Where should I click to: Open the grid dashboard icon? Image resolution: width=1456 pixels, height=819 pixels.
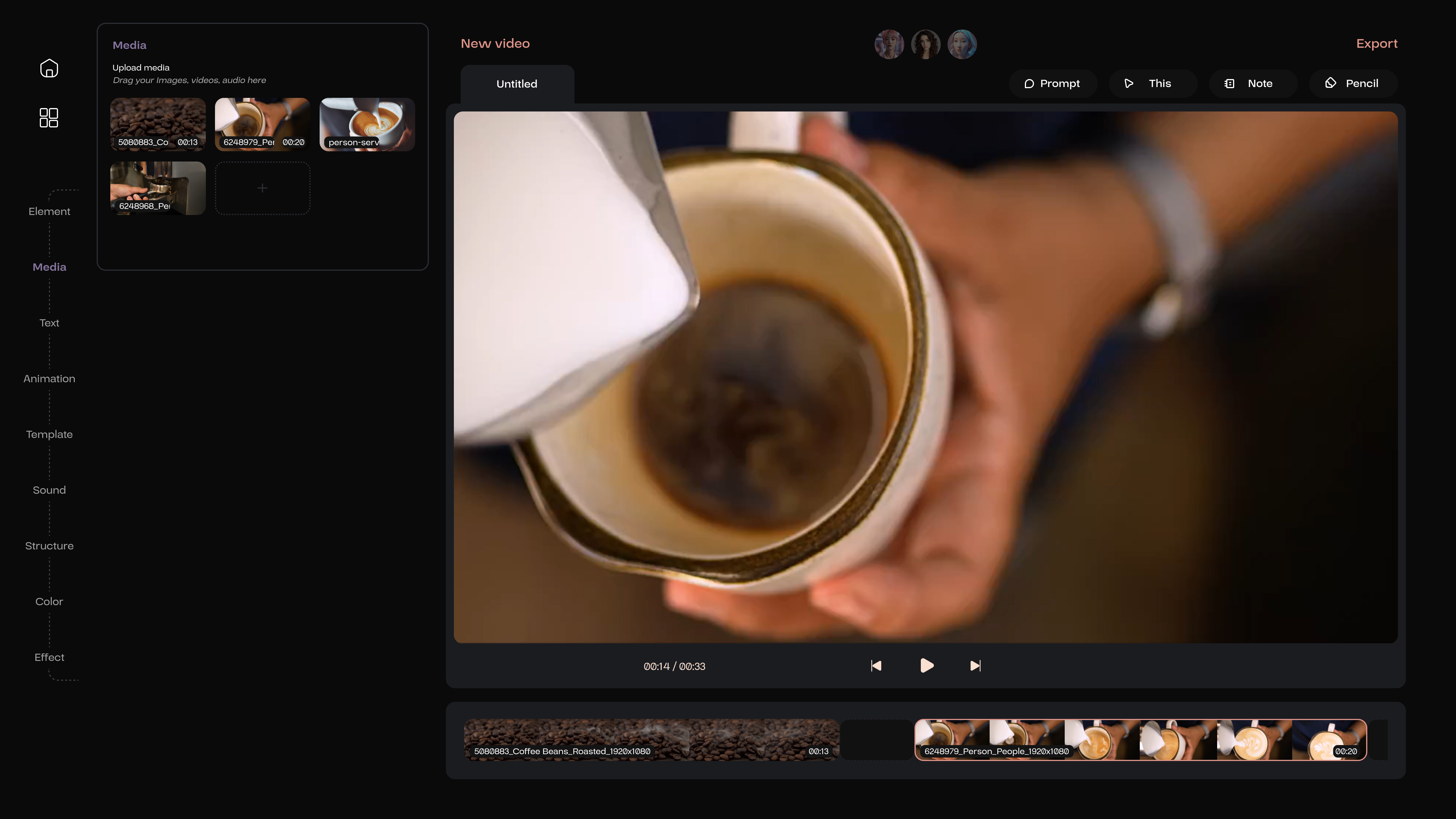[49, 117]
